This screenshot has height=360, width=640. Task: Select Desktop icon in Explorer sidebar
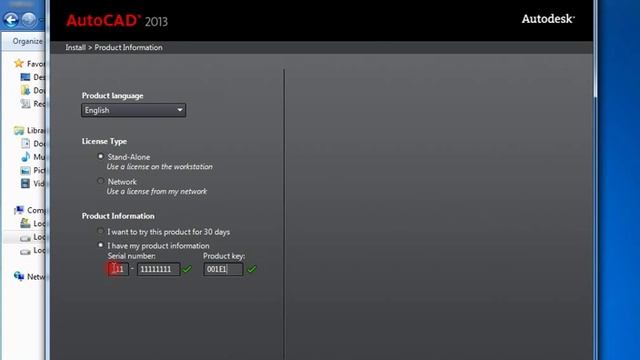tap(25, 77)
